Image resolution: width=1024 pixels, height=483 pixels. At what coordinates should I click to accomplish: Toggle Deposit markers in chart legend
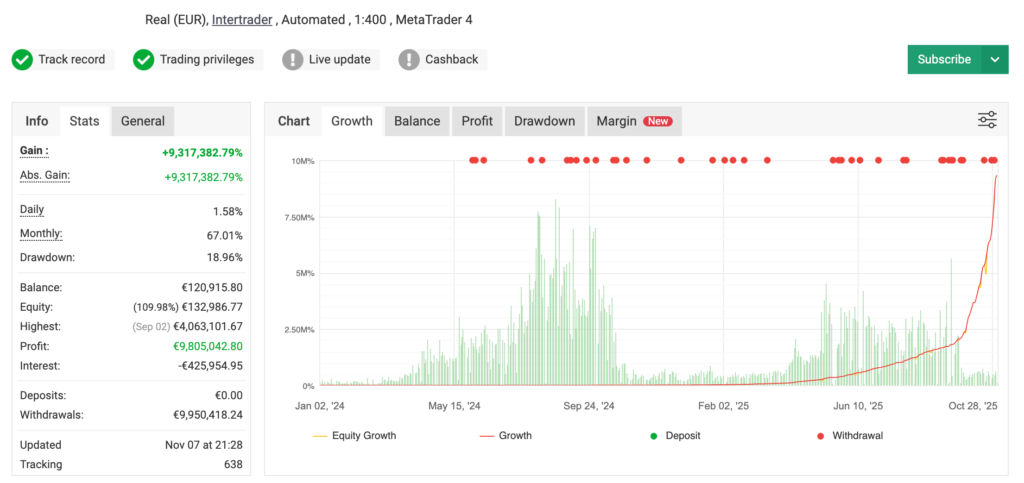pyautogui.click(x=680, y=435)
